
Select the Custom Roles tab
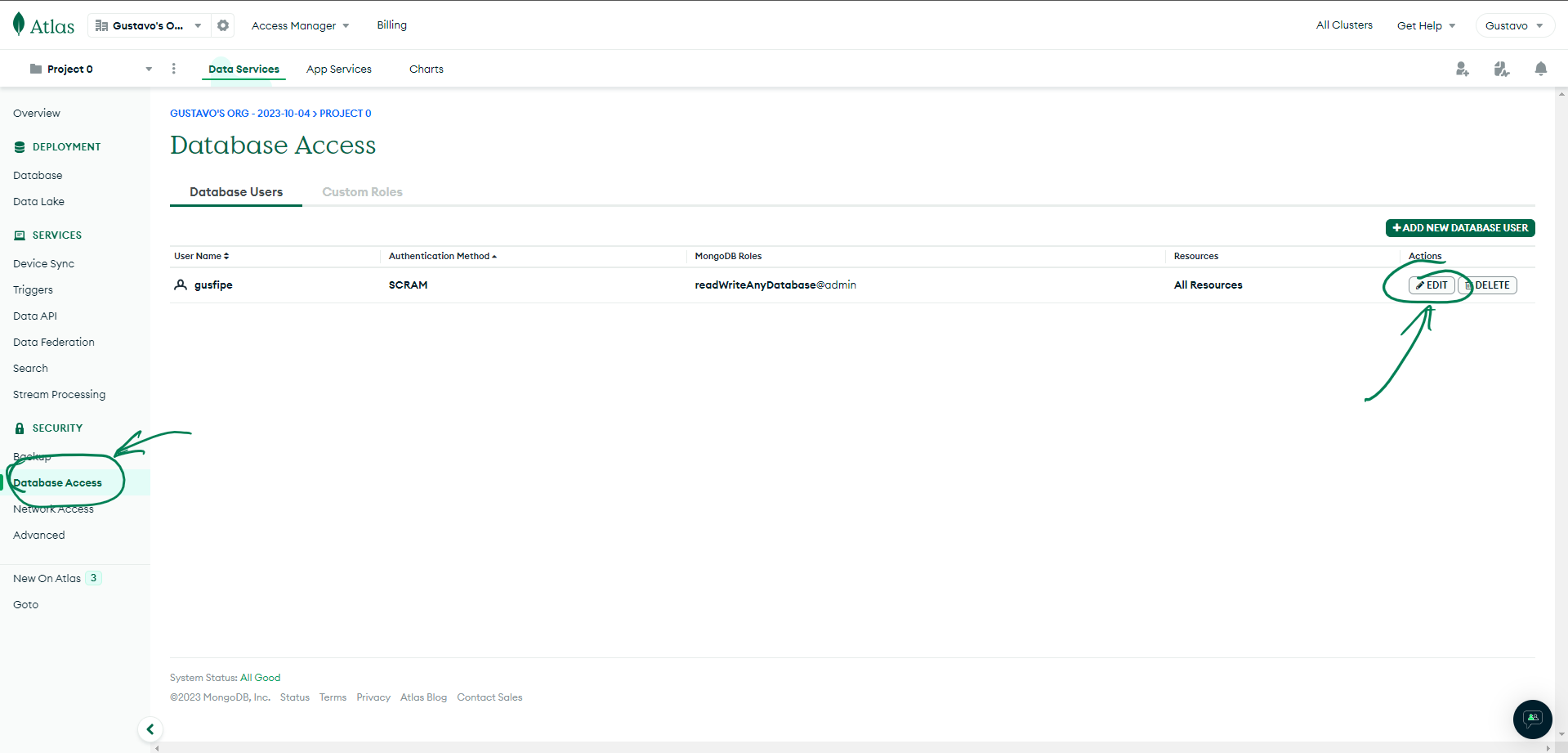[x=362, y=192]
